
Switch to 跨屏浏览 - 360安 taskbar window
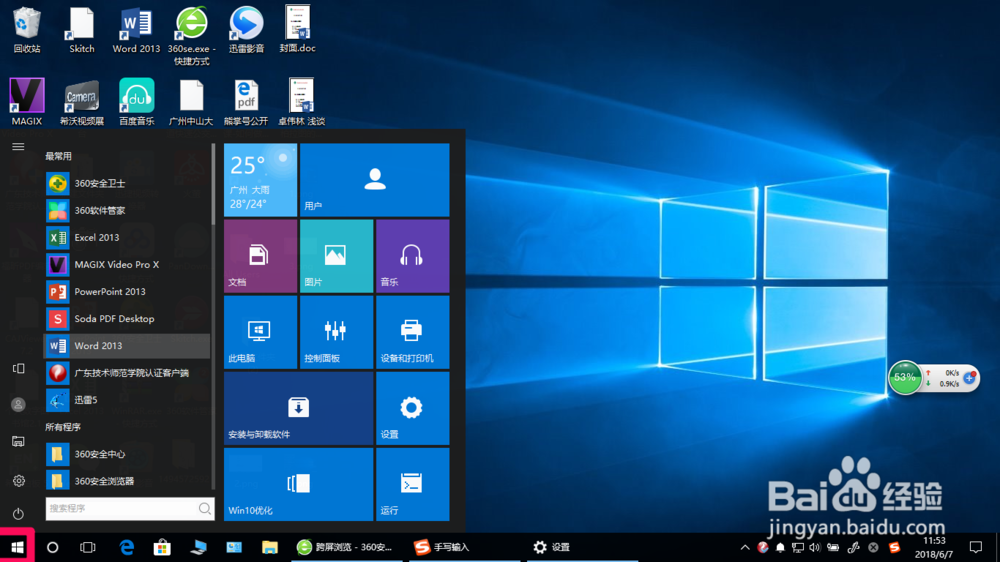[x=345, y=547]
